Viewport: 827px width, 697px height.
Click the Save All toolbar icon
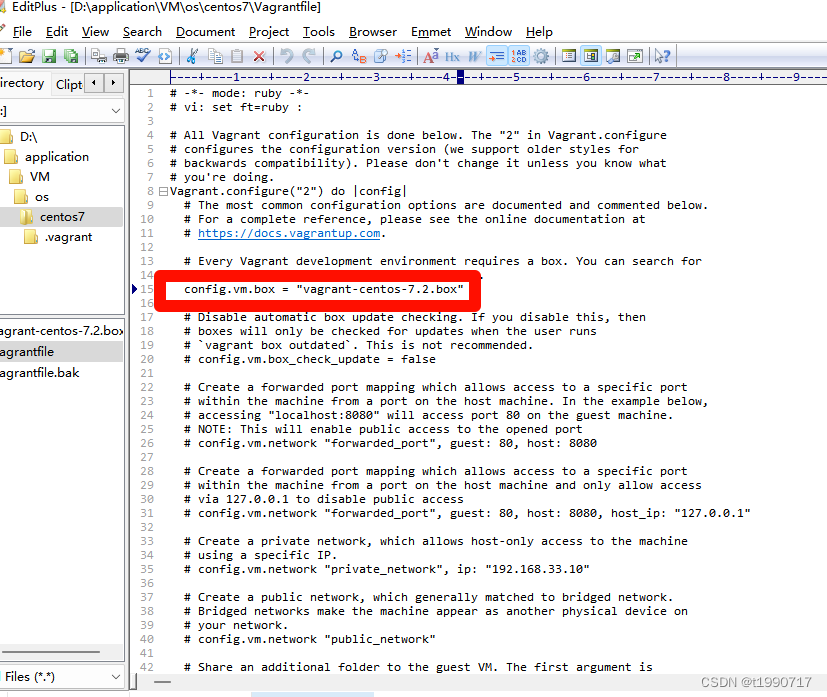[x=71, y=56]
